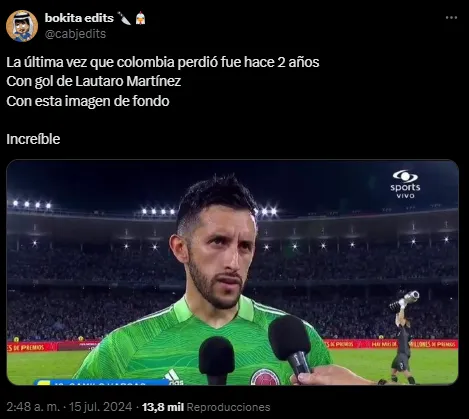Click the Colombia crest on the jersey
This screenshot has height=419, width=469.
(265, 377)
